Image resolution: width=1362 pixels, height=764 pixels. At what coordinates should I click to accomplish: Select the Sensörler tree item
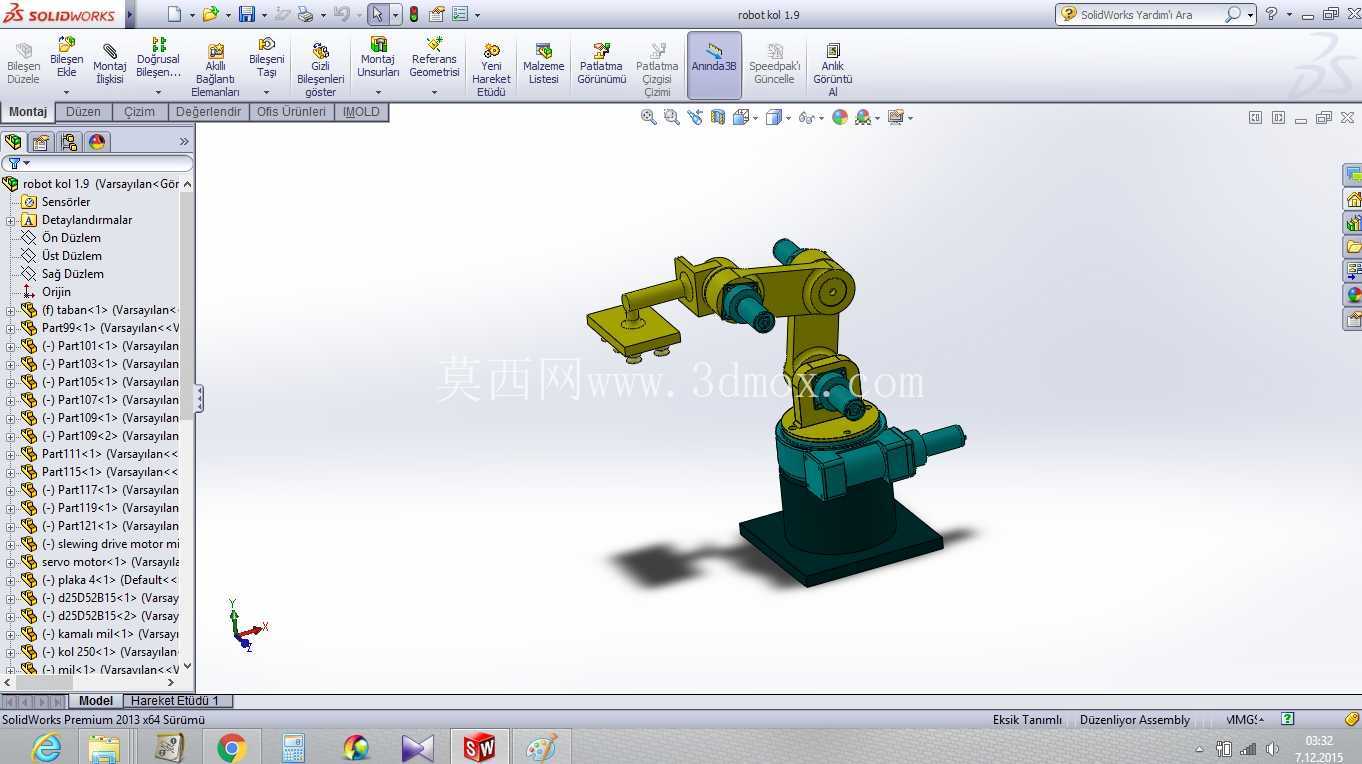pyautogui.click(x=66, y=202)
